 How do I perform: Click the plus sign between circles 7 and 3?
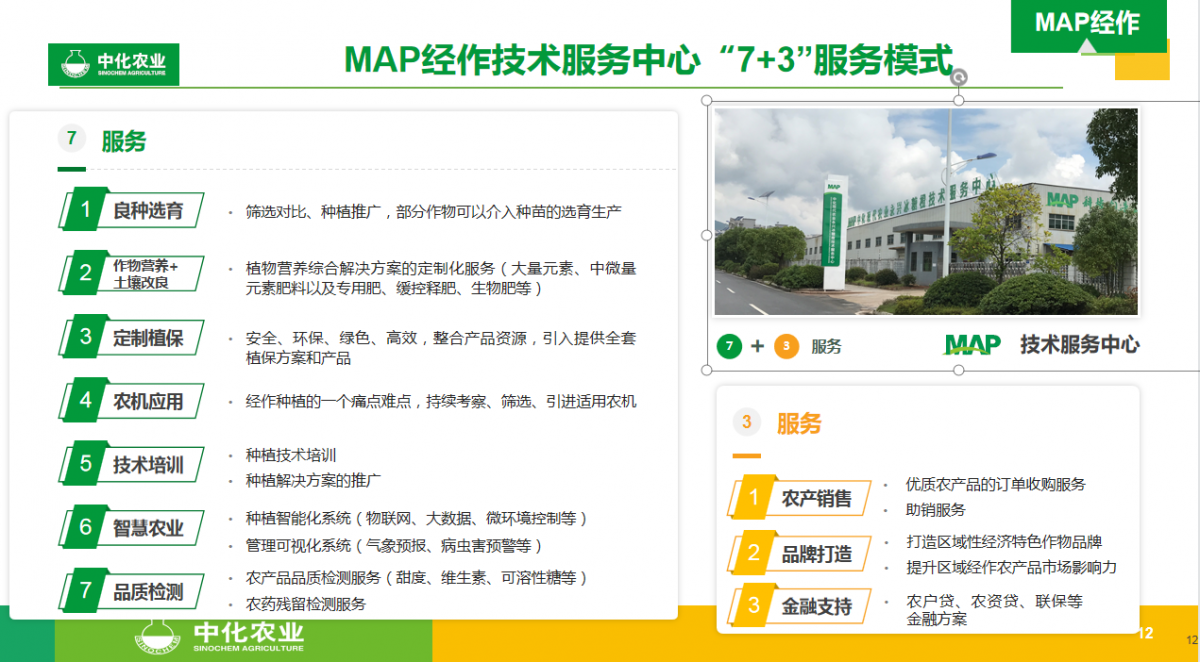coord(757,346)
